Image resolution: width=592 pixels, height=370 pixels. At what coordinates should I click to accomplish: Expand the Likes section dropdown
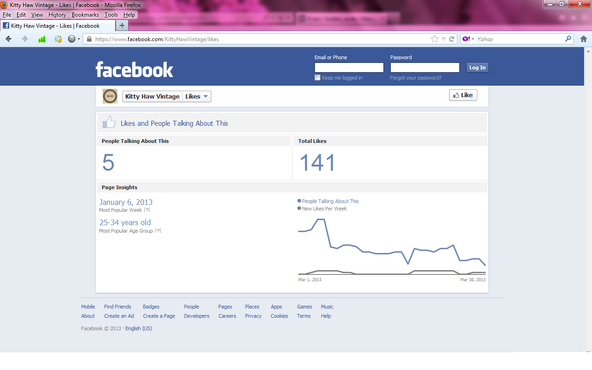click(196, 96)
